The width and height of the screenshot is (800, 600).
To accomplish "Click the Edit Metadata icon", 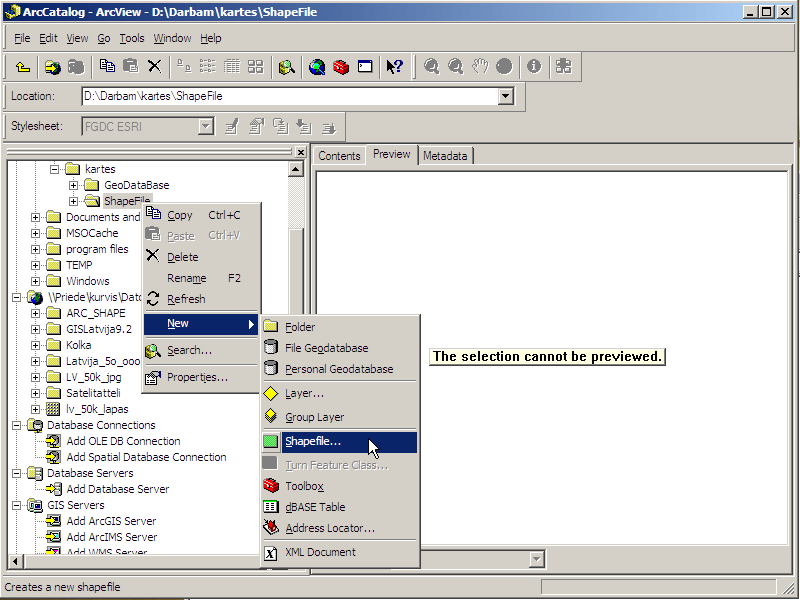I will point(232,126).
